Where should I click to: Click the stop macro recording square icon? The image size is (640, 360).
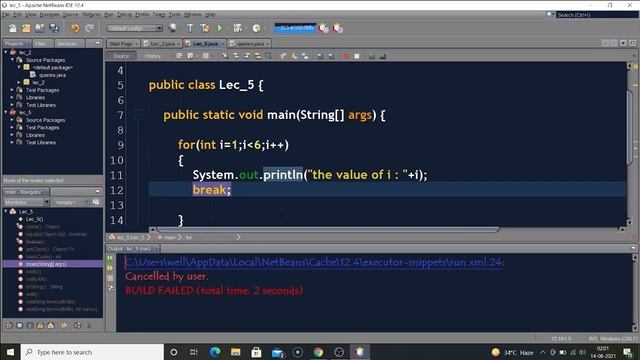click(x=357, y=56)
